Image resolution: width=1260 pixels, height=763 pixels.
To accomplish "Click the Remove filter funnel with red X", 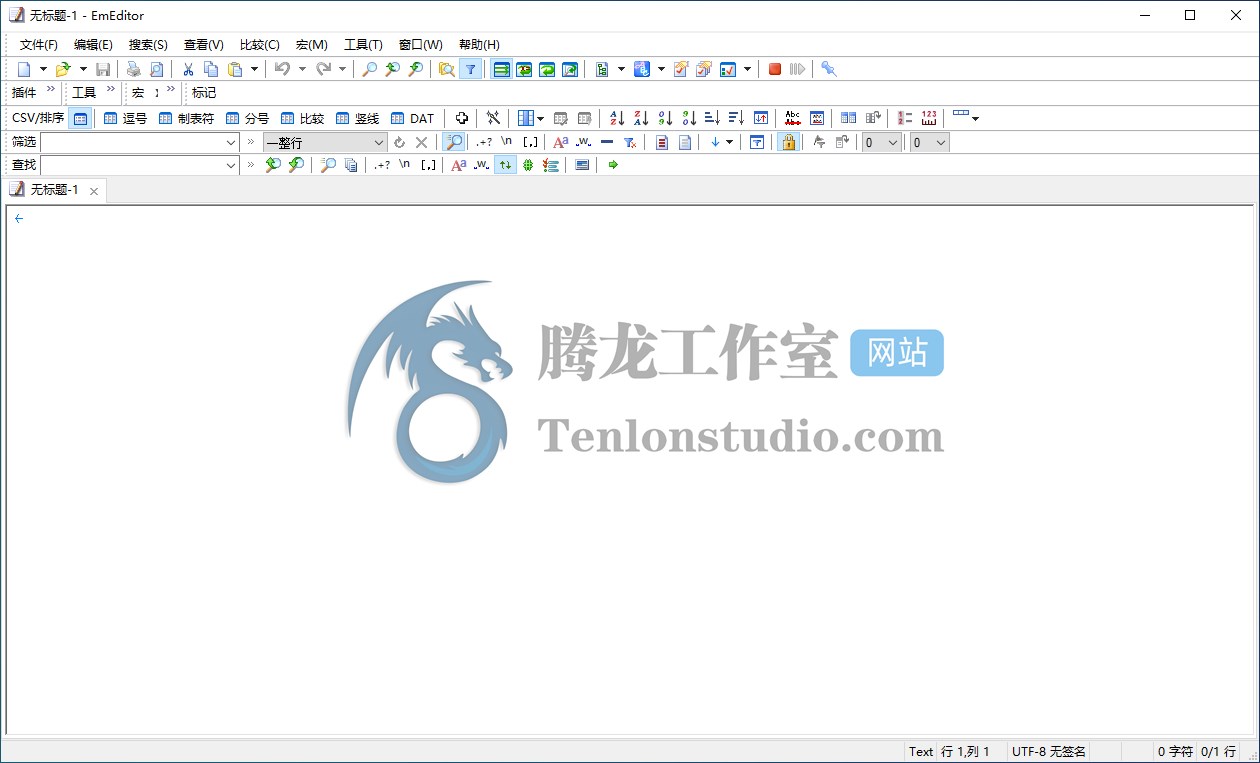I will click(x=630, y=142).
